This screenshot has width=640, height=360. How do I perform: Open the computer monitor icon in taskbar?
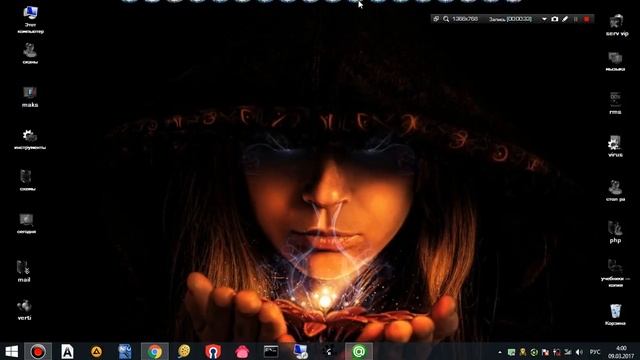(300, 351)
